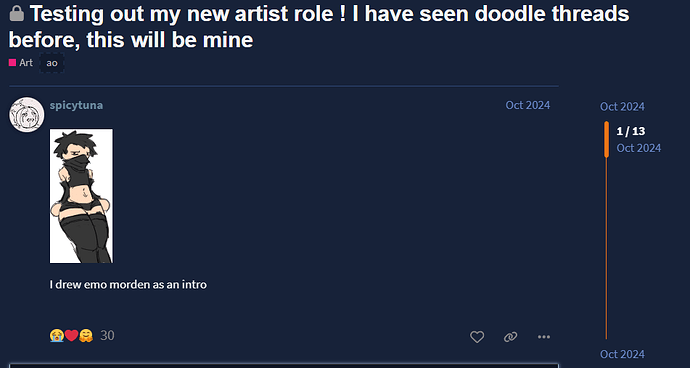
Task: Jump to top date on timeline
Action: pyautogui.click(x=622, y=107)
